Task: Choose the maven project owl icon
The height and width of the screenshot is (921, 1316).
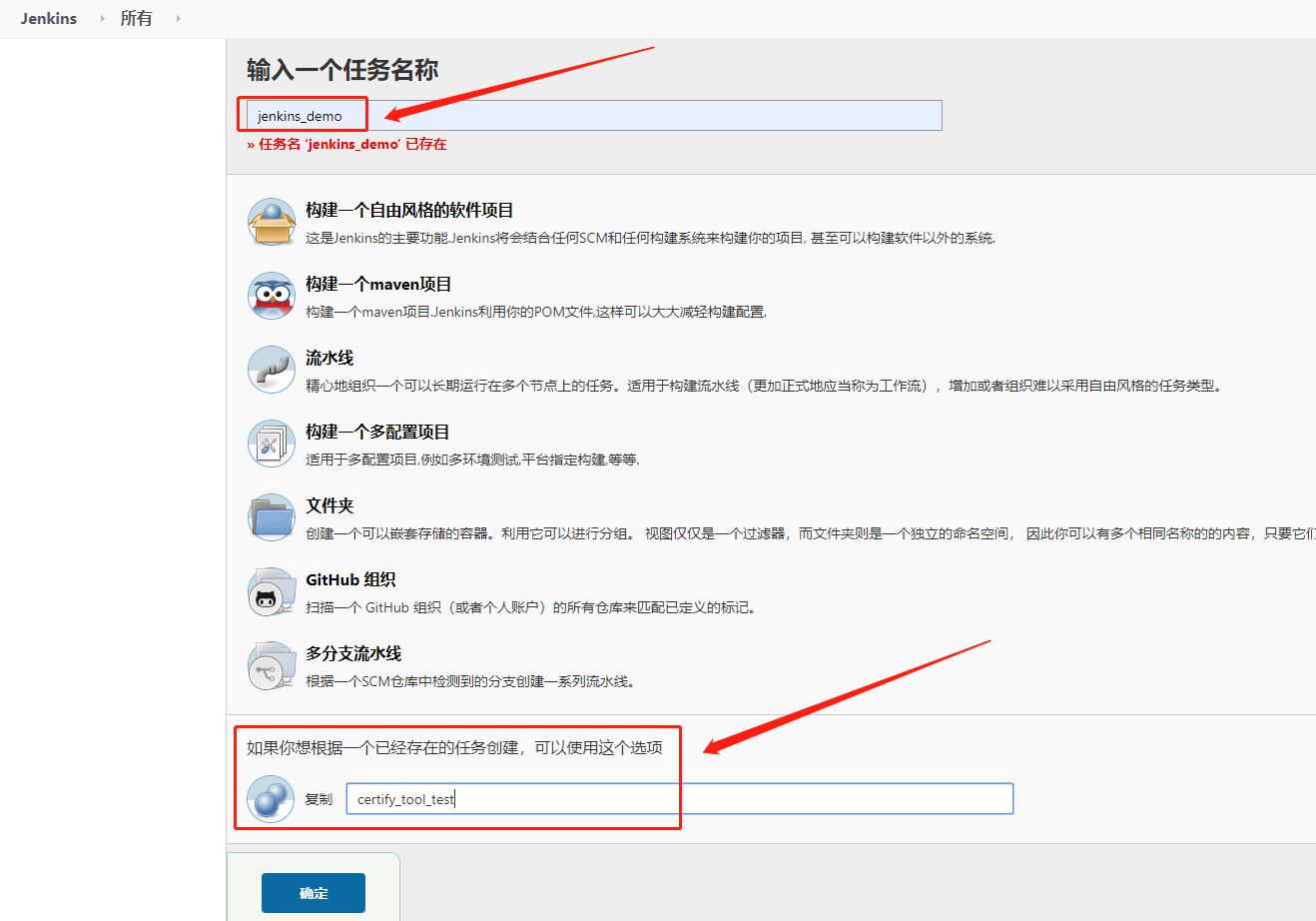Action: point(272,296)
